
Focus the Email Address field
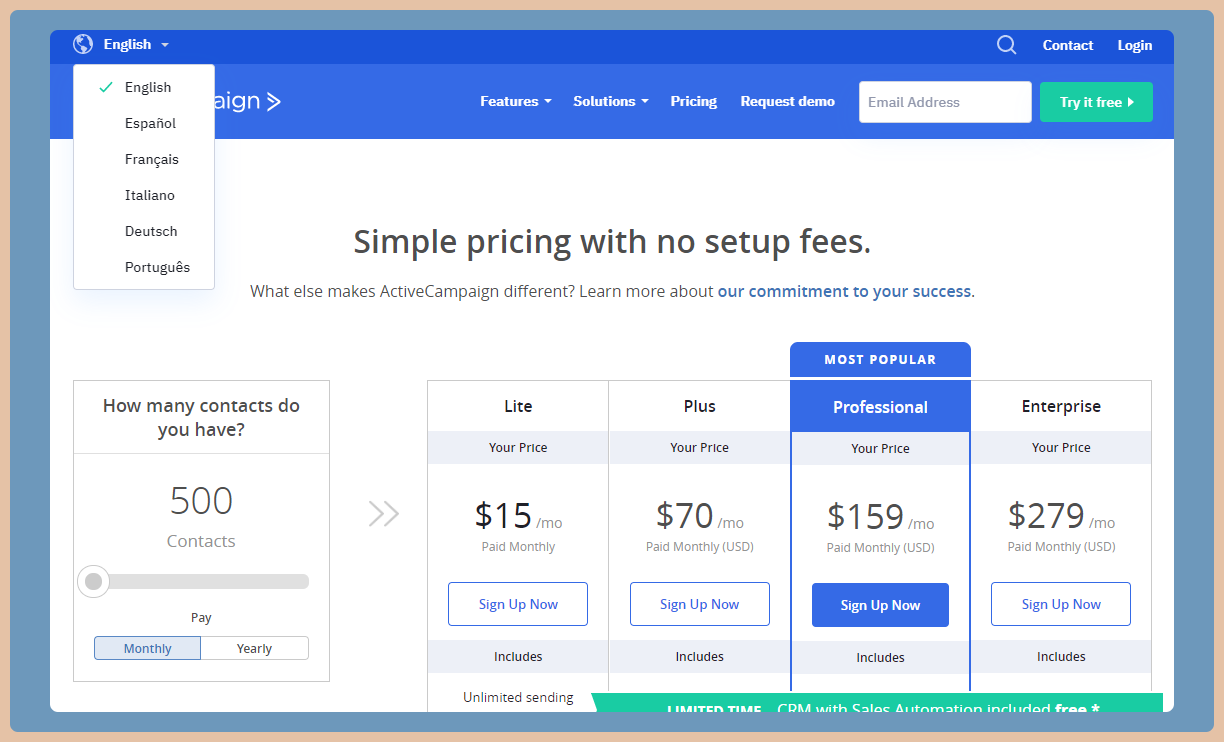(945, 102)
